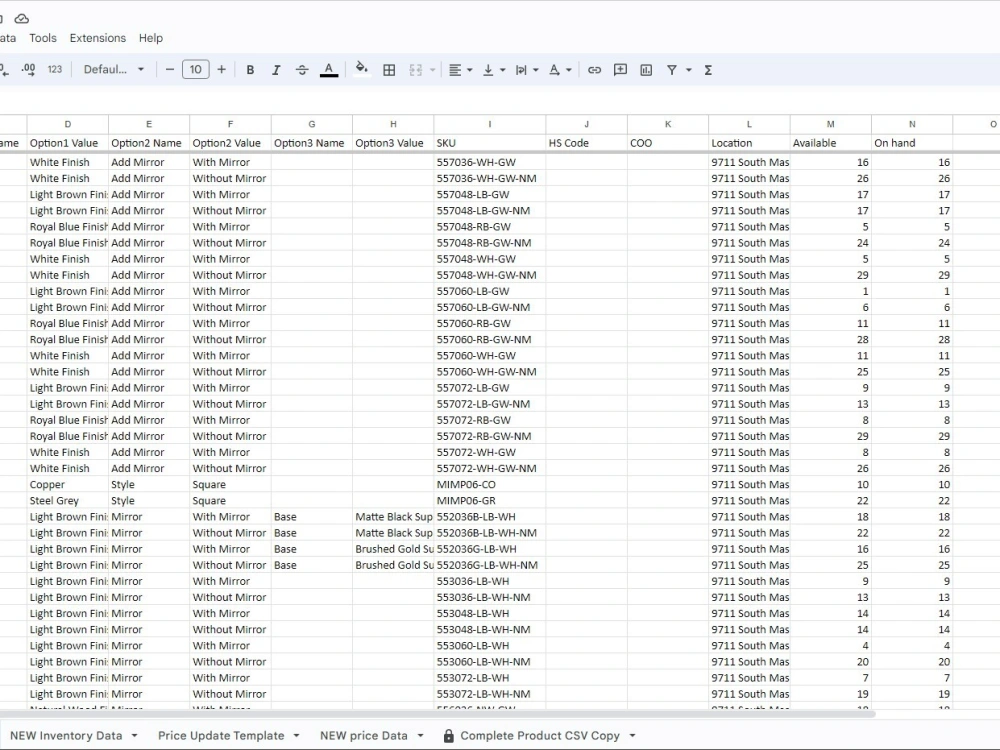This screenshot has width=1000, height=750.
Task: Select the Copper option value cell
Action: tap(68, 485)
